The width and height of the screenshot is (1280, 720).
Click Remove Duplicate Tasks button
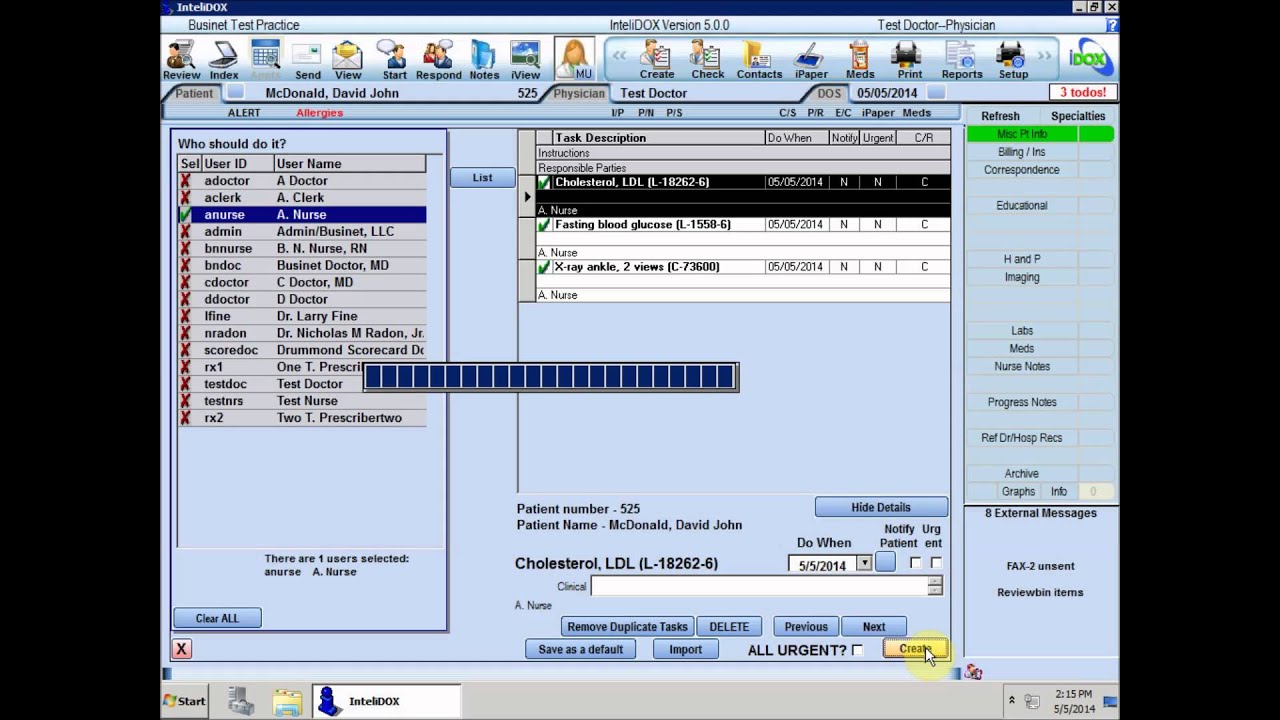[627, 627]
